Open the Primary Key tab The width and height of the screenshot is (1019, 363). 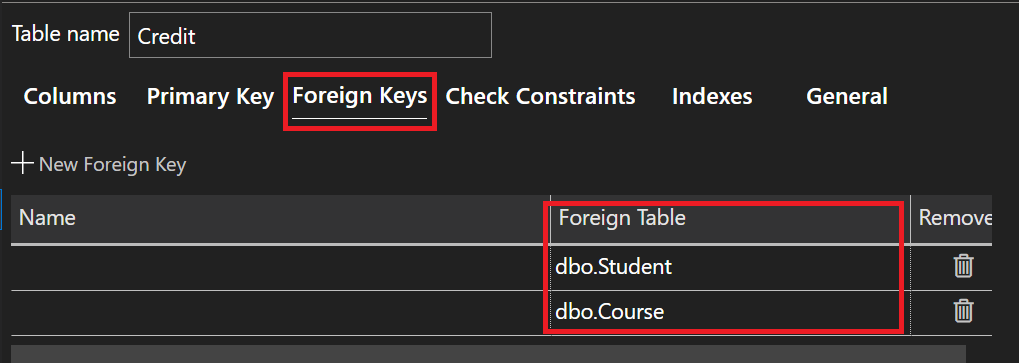[x=210, y=97]
